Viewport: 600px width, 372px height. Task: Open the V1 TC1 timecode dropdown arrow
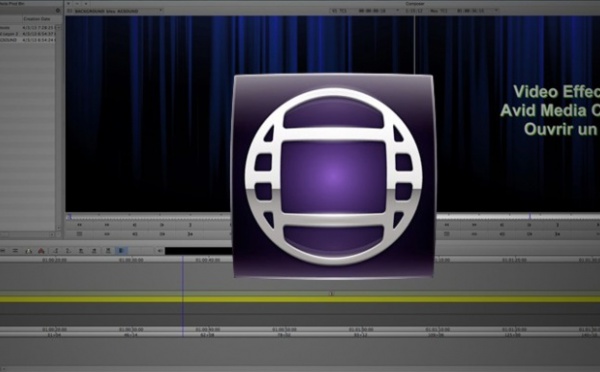tap(397, 11)
